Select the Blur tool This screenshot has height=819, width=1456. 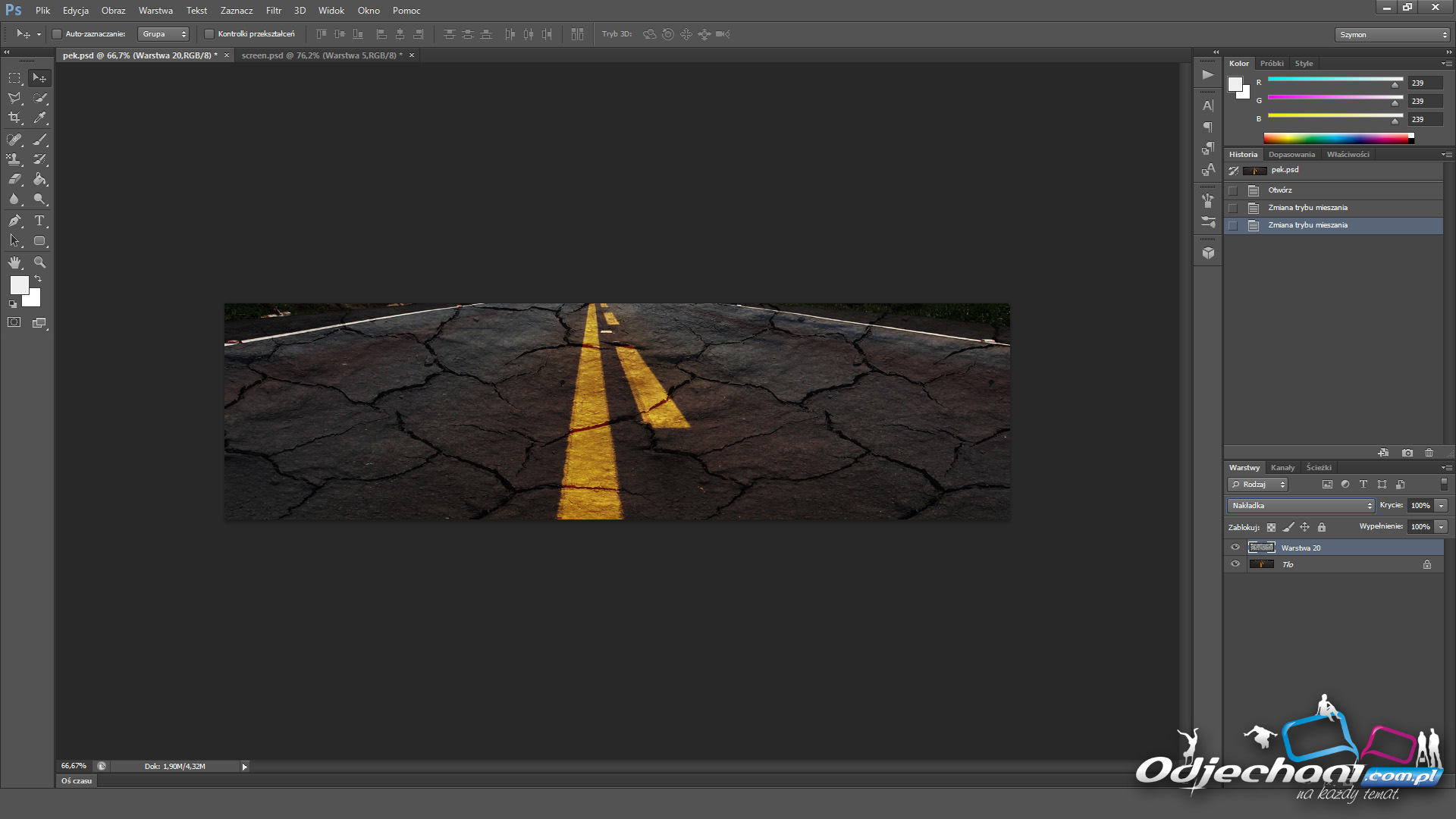tap(14, 199)
